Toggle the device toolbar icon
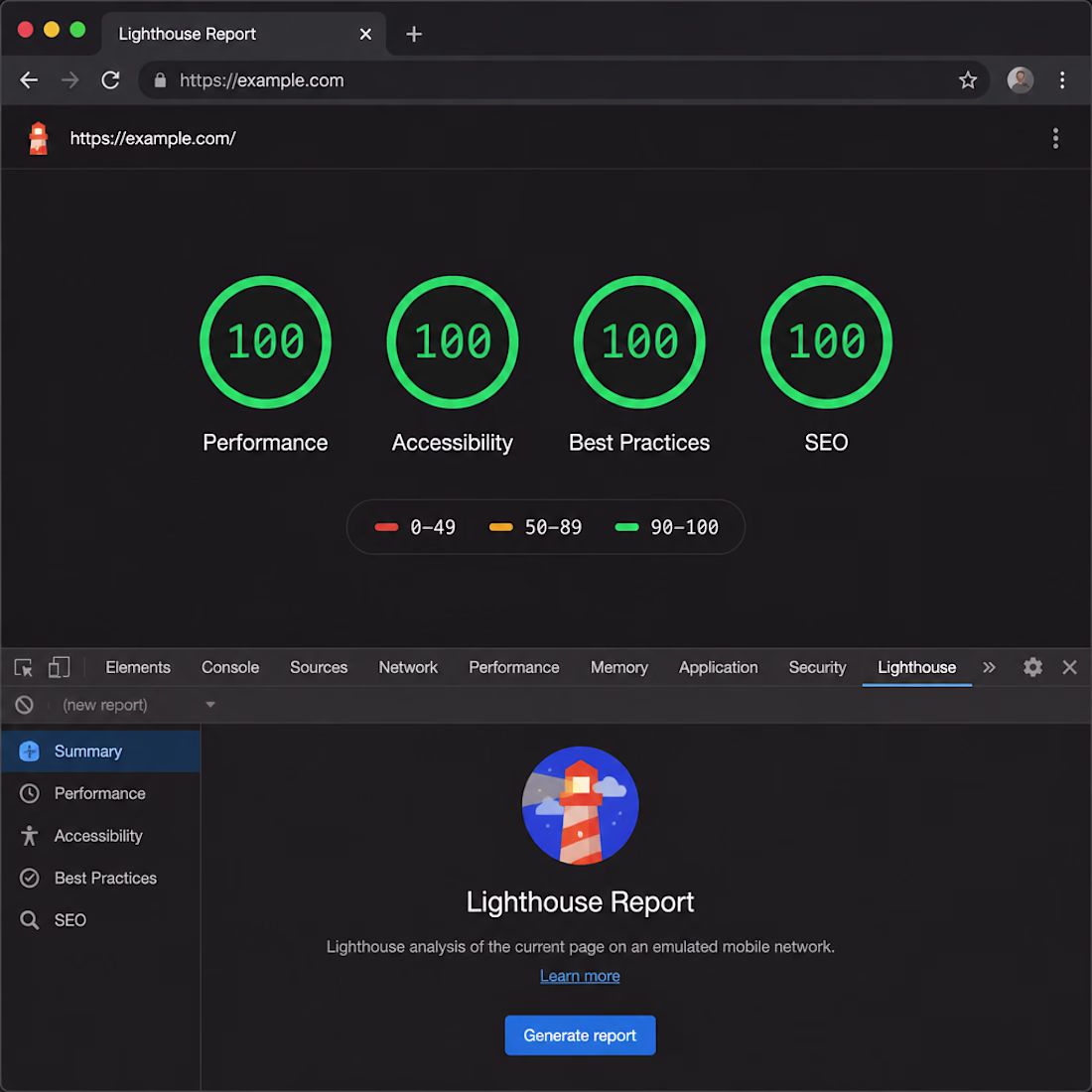The image size is (1092, 1092). click(x=60, y=667)
